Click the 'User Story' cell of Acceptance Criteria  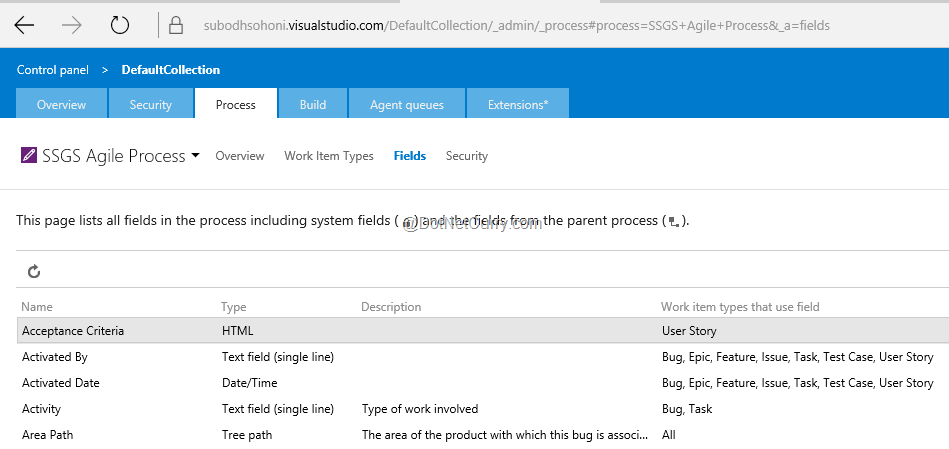[689, 331]
